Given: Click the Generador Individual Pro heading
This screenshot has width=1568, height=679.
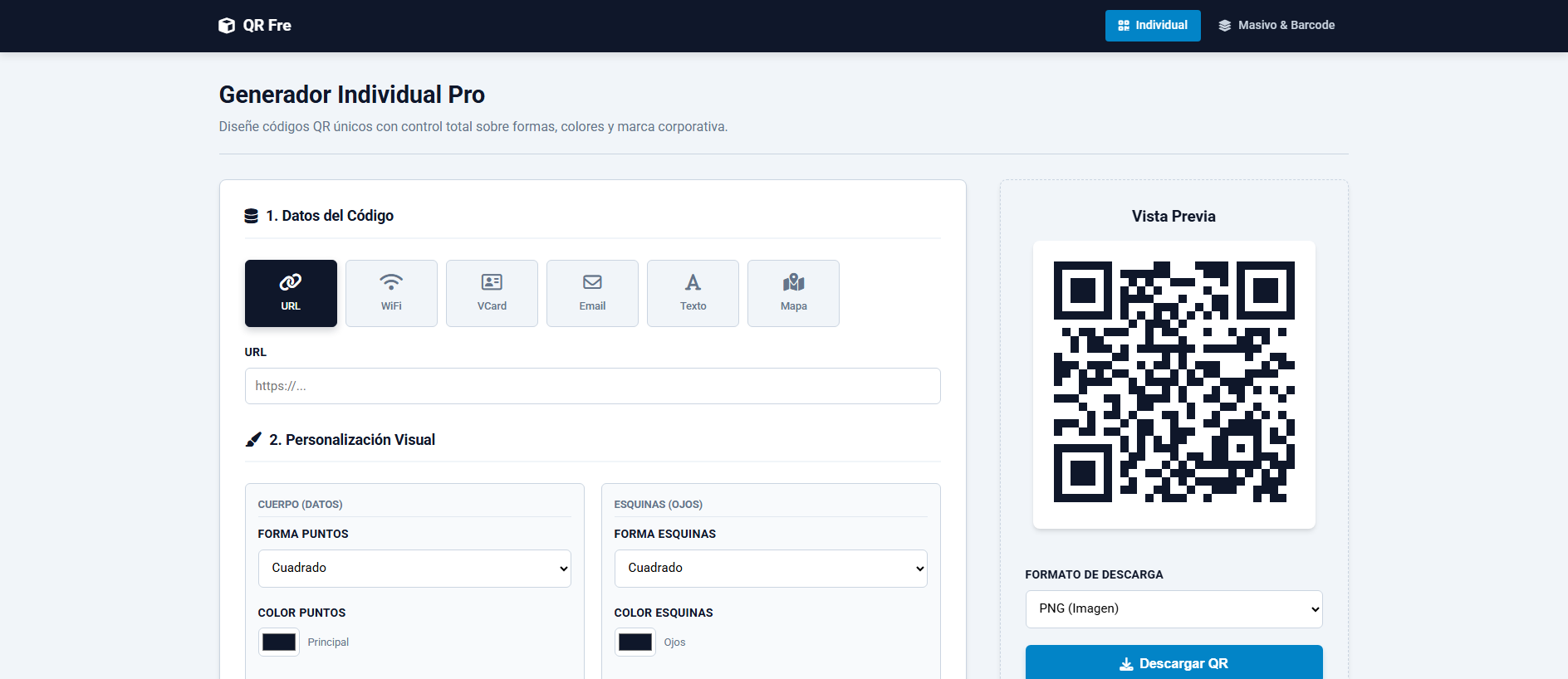Looking at the screenshot, I should click(x=352, y=95).
